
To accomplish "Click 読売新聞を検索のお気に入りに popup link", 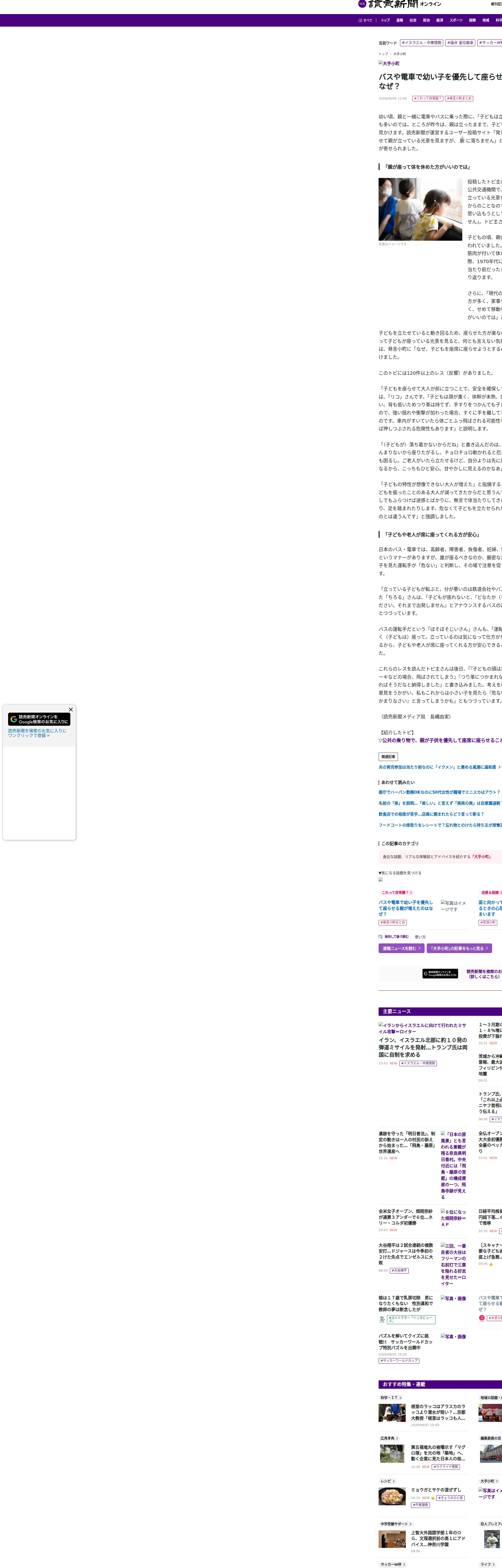I will click(x=37, y=733).
